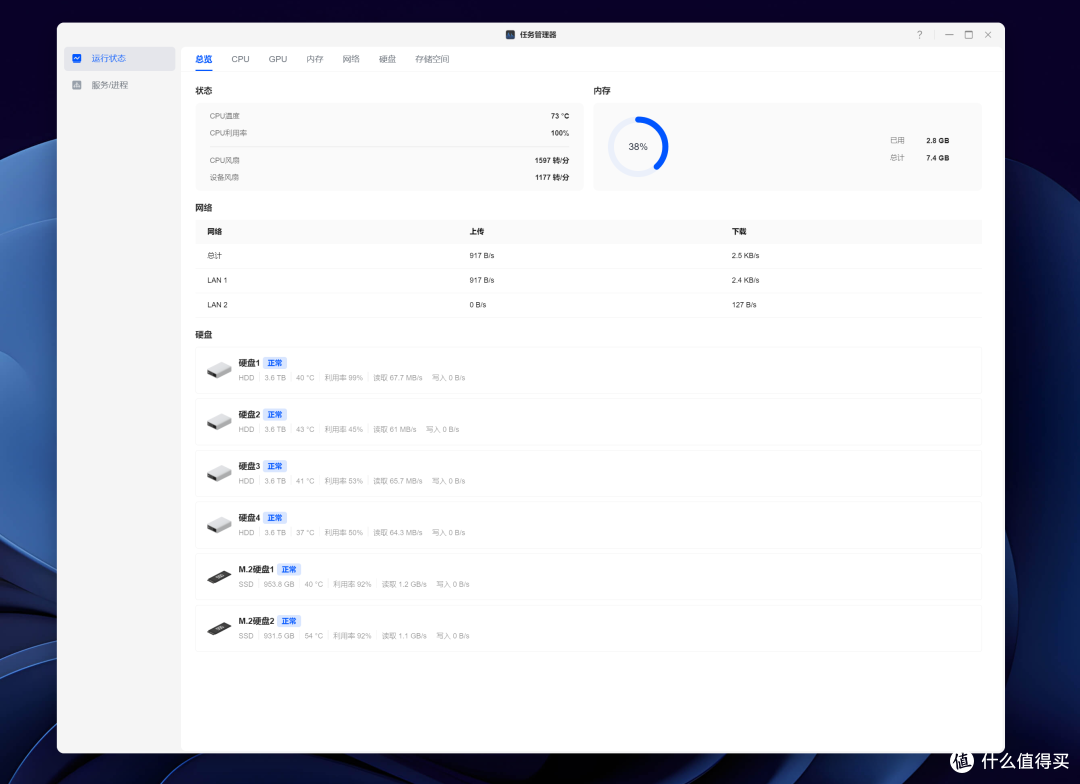Image resolution: width=1080 pixels, height=784 pixels.
Task: Click the 正常 badge next to M.2硬盘2
Action: point(289,621)
